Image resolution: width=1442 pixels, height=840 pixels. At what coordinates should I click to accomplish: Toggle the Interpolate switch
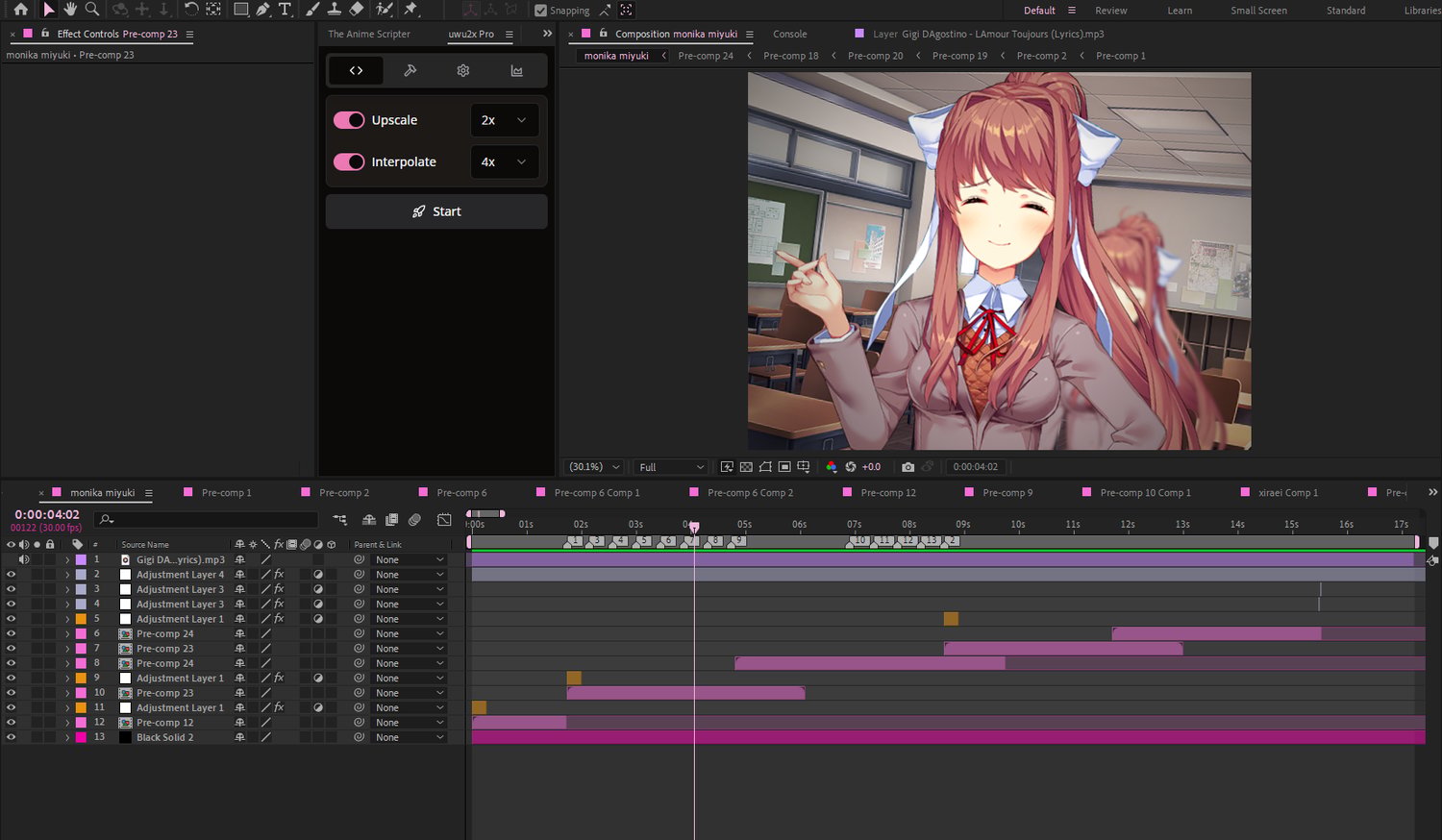(x=349, y=161)
